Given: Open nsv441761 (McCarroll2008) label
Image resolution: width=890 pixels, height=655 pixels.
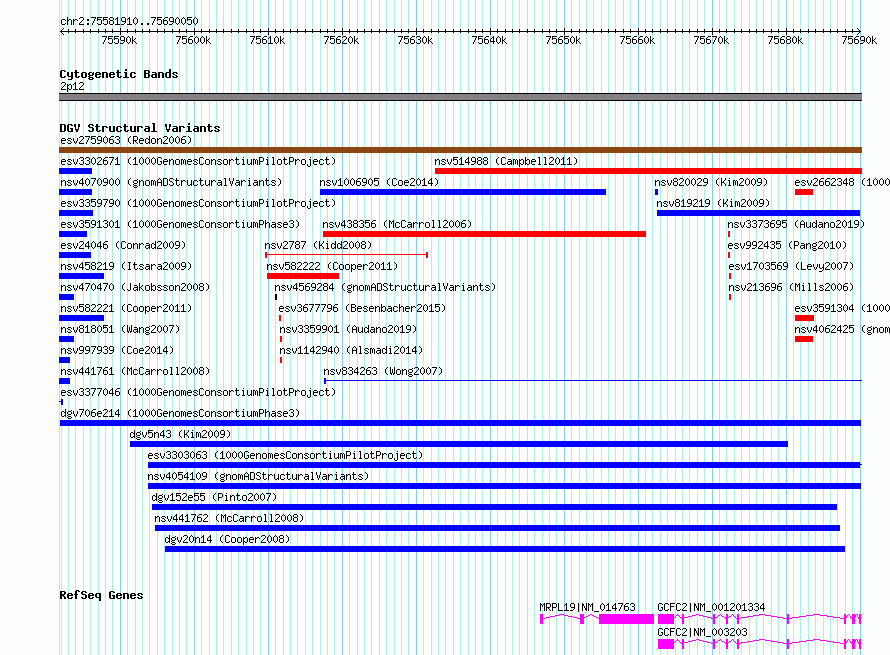Looking at the screenshot, I should tap(135, 371).
